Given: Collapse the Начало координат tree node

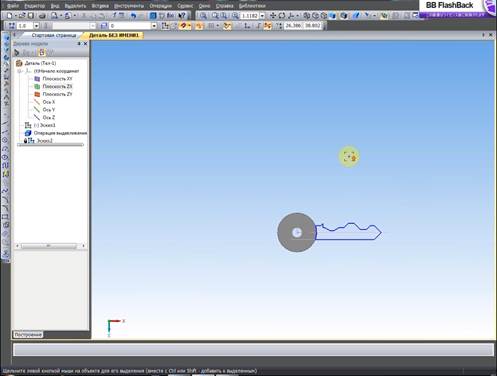Looking at the screenshot, I should tap(20, 71).
